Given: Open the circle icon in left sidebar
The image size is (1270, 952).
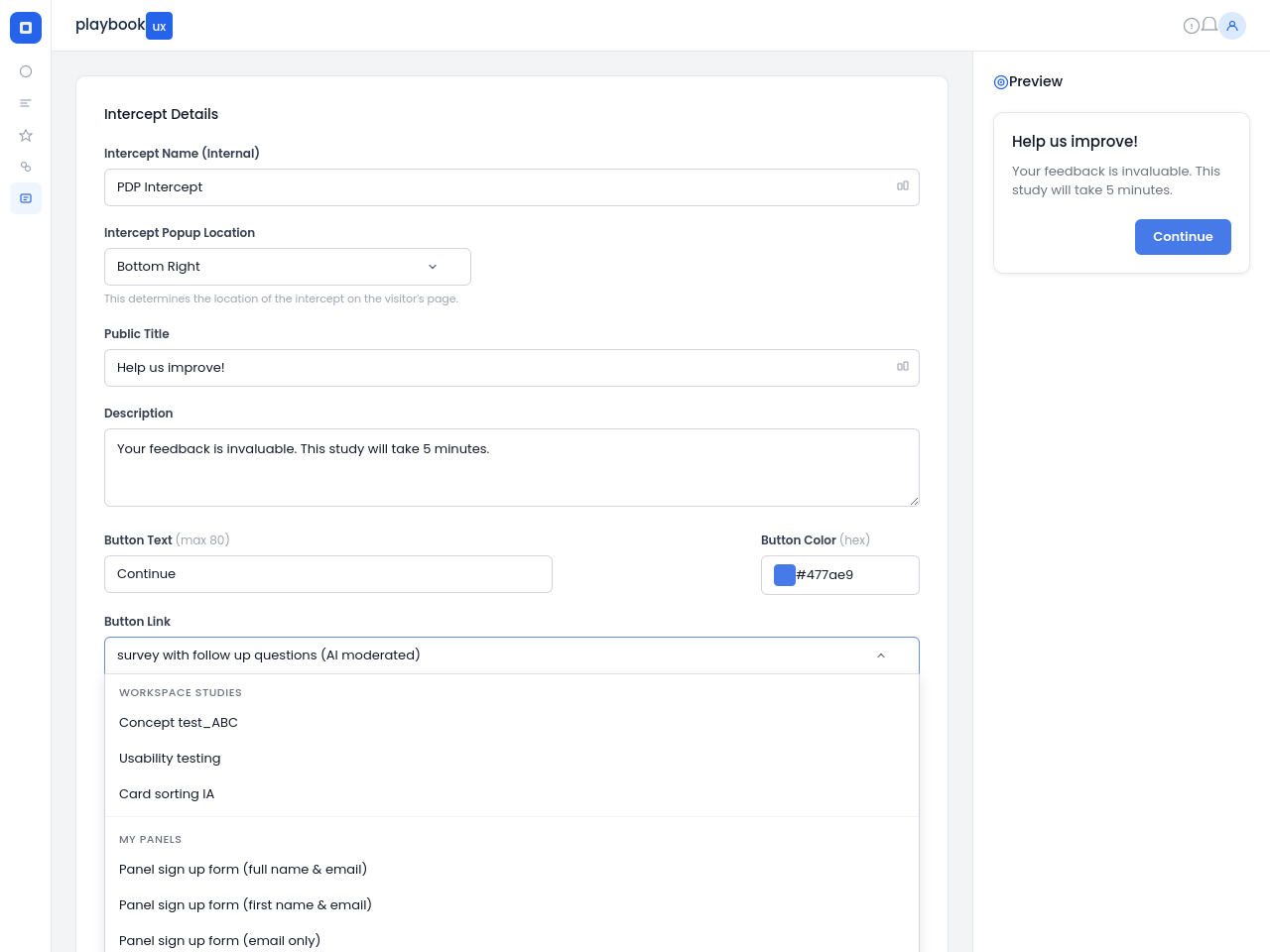Looking at the screenshot, I should coord(26,71).
